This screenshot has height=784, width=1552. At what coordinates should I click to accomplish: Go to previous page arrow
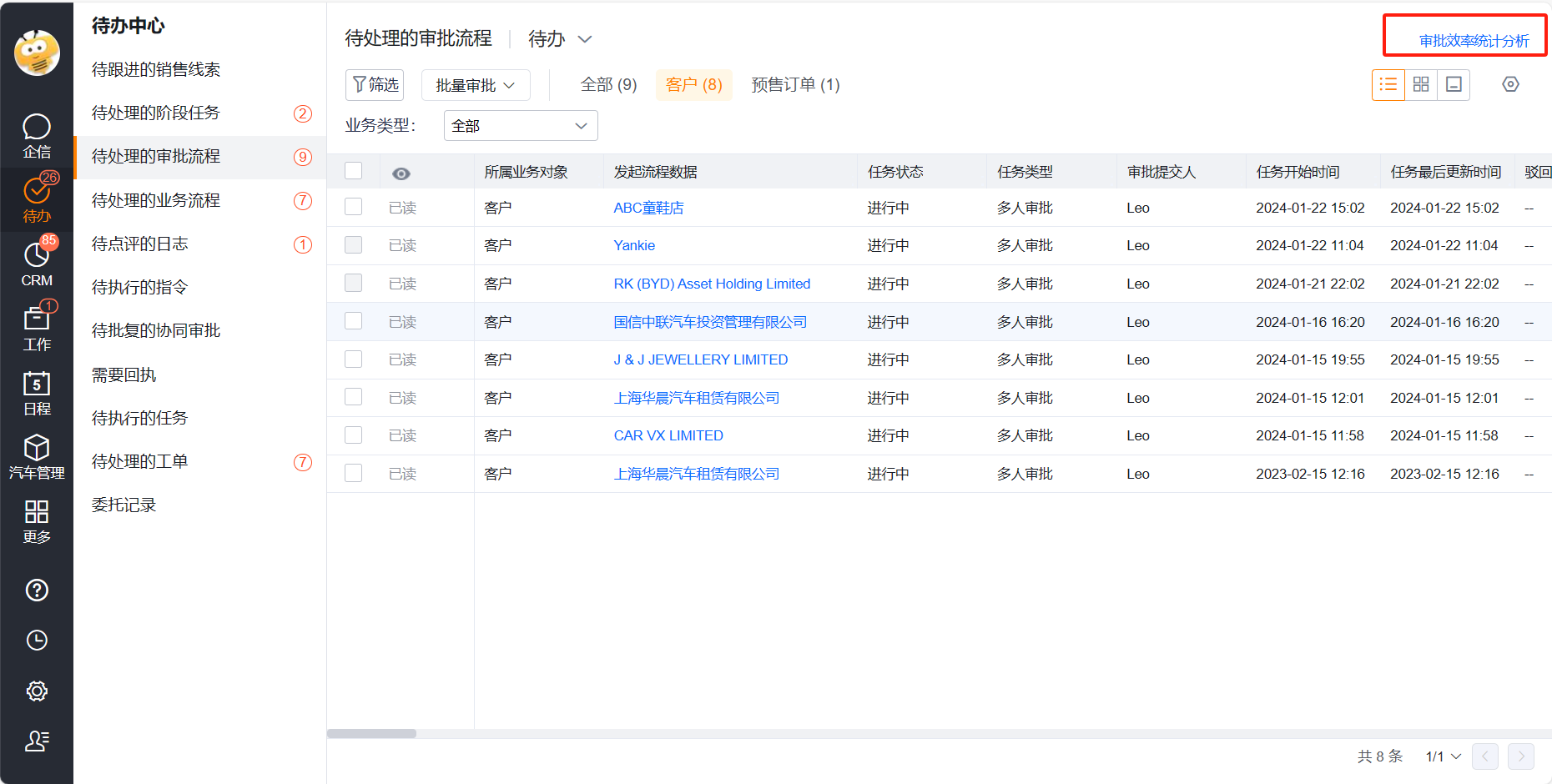(1485, 756)
